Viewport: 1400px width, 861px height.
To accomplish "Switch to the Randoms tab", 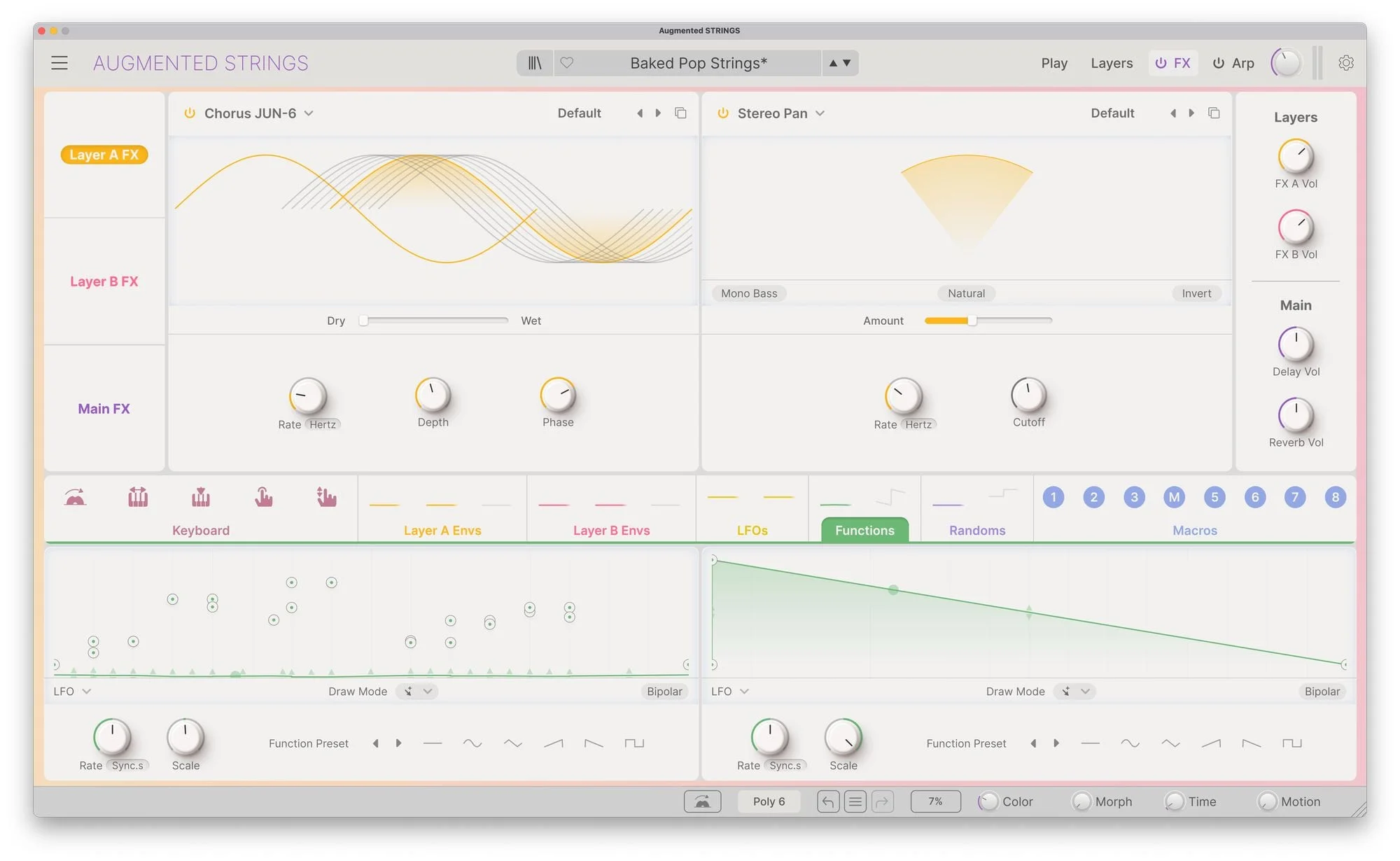I will [x=976, y=531].
